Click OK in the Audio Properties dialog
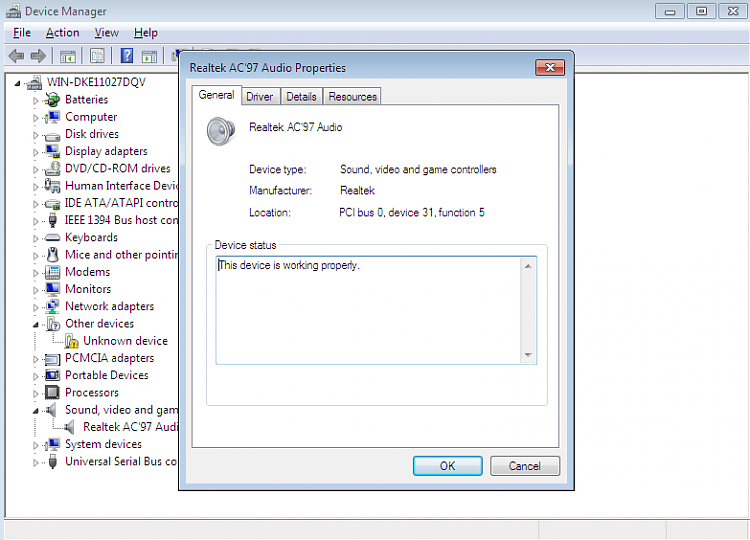The height and width of the screenshot is (540, 750). [448, 466]
